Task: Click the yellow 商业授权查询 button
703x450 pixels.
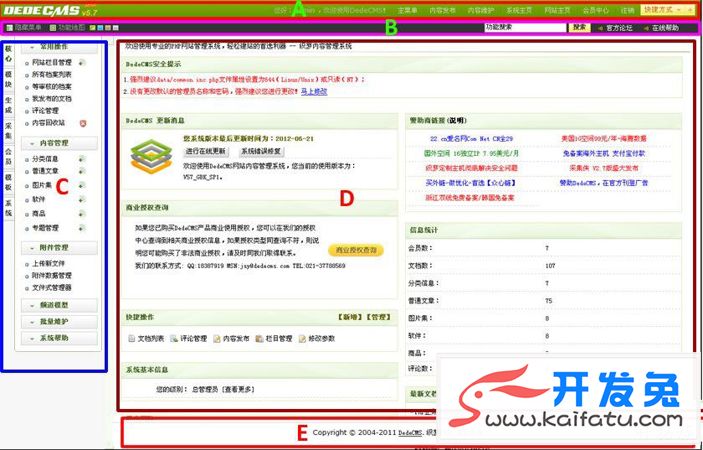Action: point(356,250)
